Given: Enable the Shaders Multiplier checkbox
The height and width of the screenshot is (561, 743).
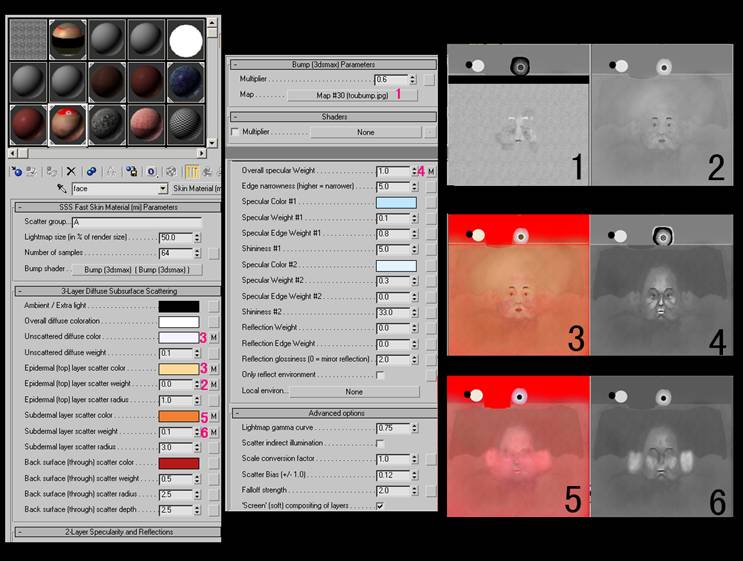Looking at the screenshot, I should (x=236, y=131).
